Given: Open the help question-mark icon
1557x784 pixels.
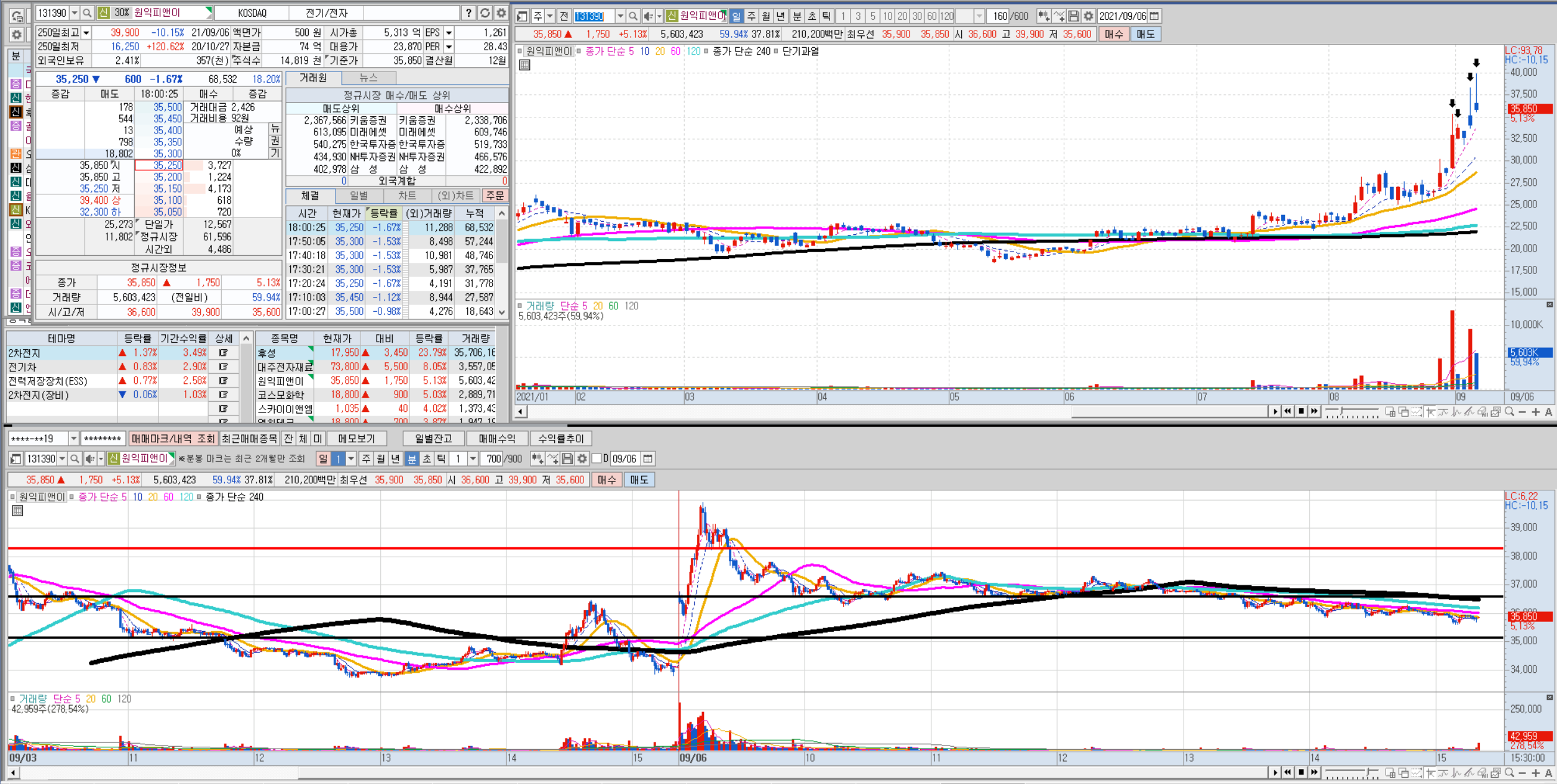Looking at the screenshot, I should click(x=468, y=13).
